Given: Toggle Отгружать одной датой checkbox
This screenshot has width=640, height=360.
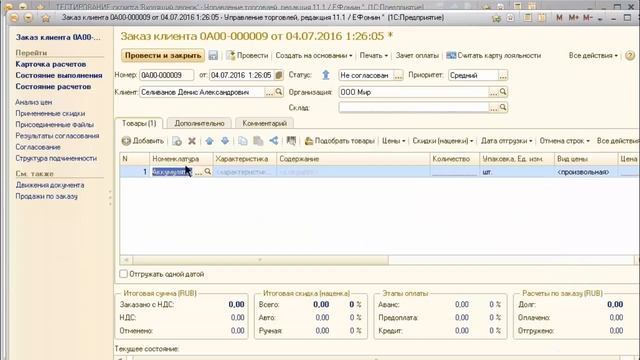Looking at the screenshot, I should (x=123, y=274).
